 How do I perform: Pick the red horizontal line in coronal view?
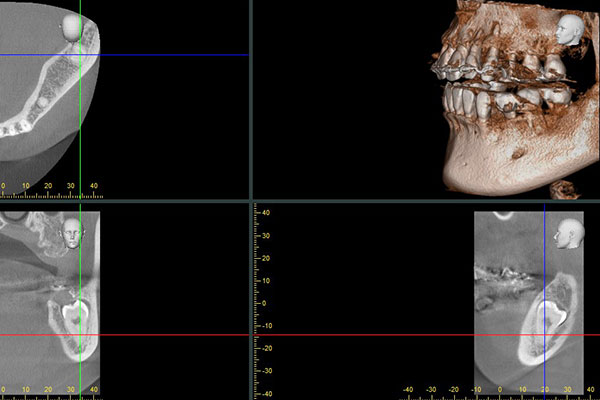click(124, 335)
